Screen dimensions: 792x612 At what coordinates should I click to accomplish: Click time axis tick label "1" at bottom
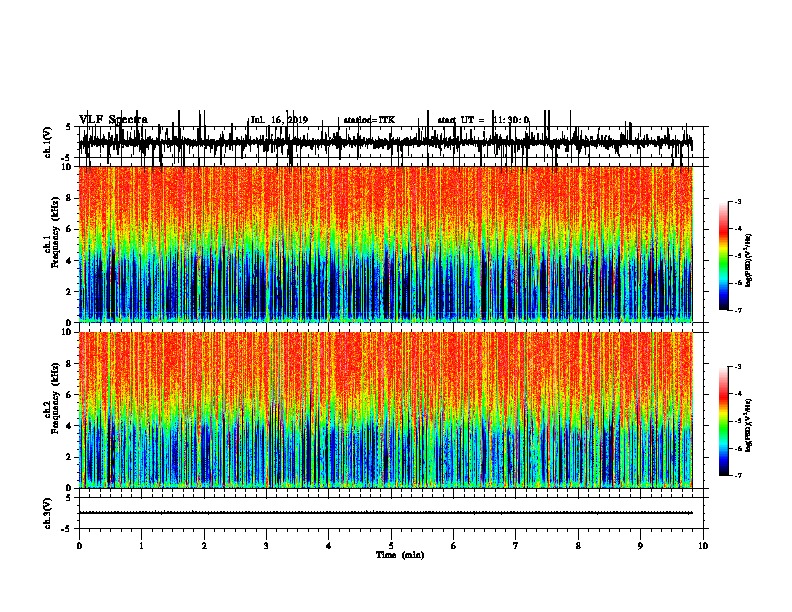(x=141, y=545)
